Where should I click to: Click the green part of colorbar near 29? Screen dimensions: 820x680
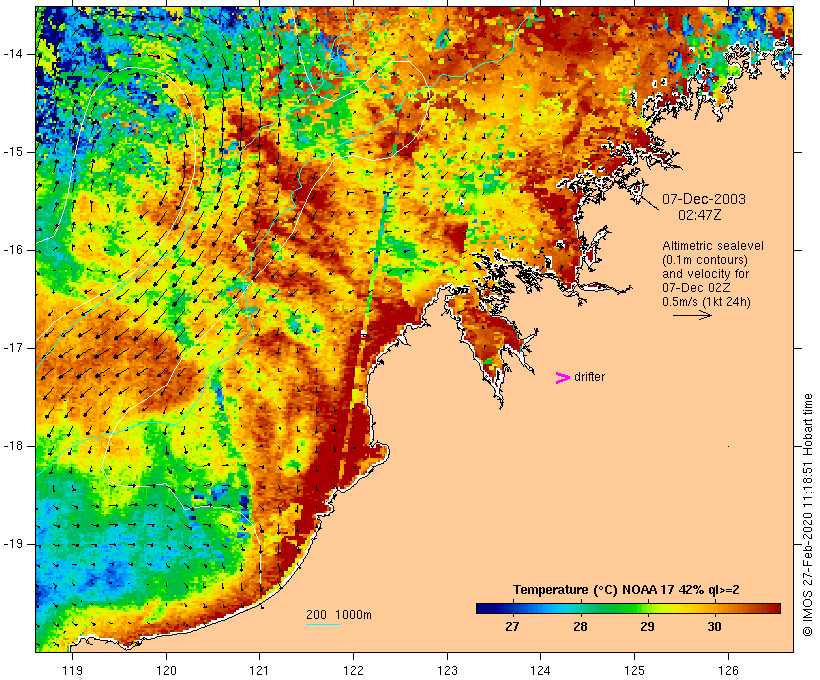pos(635,608)
